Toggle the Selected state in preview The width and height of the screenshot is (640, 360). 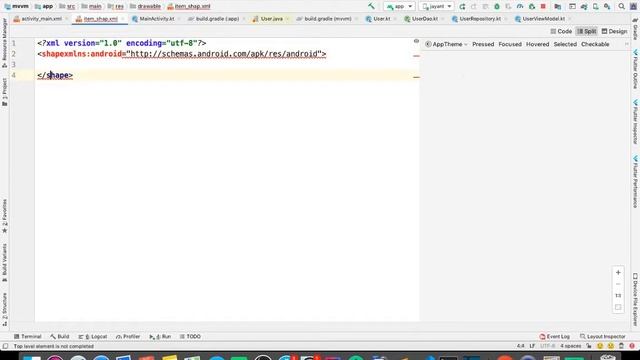point(565,44)
